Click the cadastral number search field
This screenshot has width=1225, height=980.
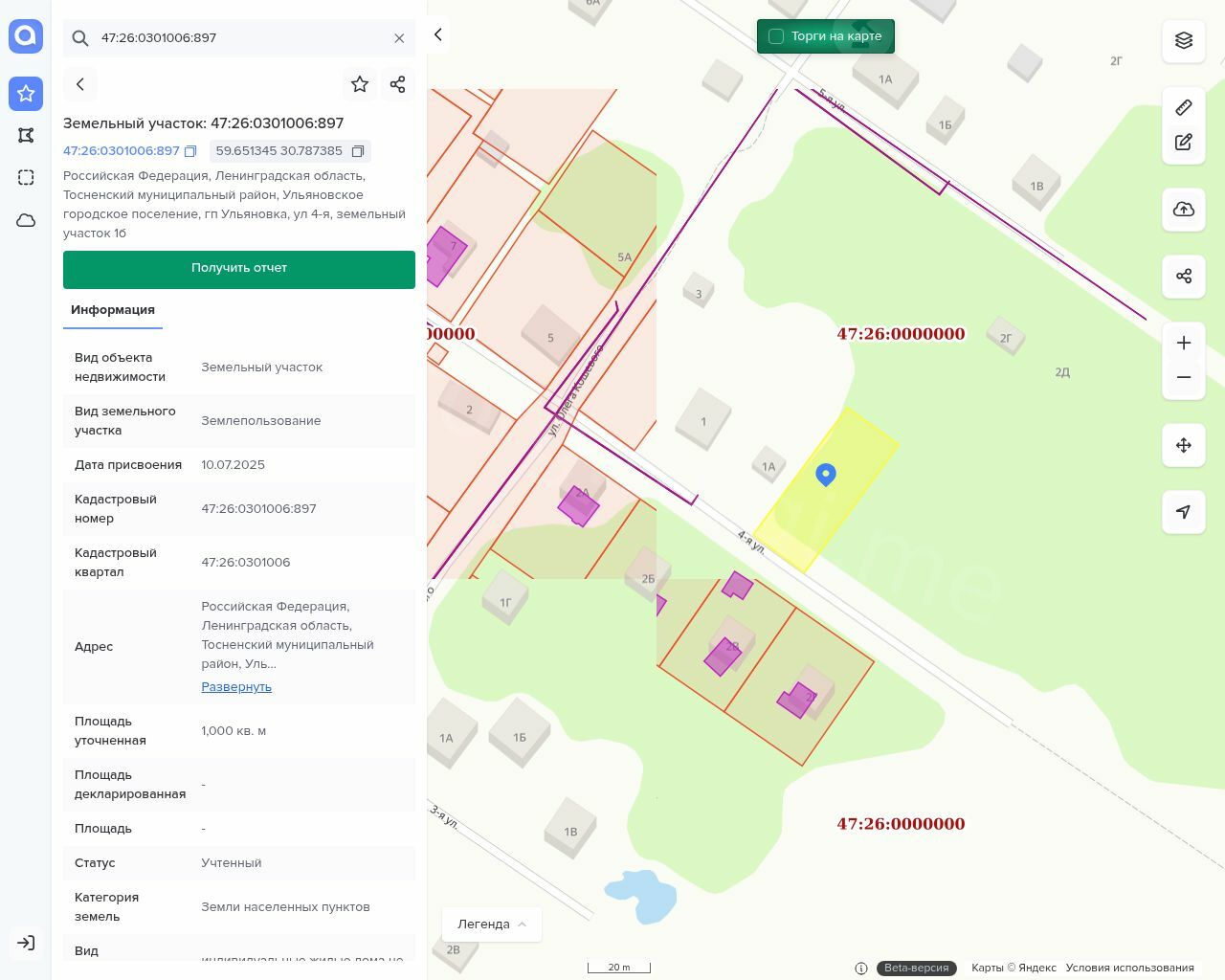239,38
